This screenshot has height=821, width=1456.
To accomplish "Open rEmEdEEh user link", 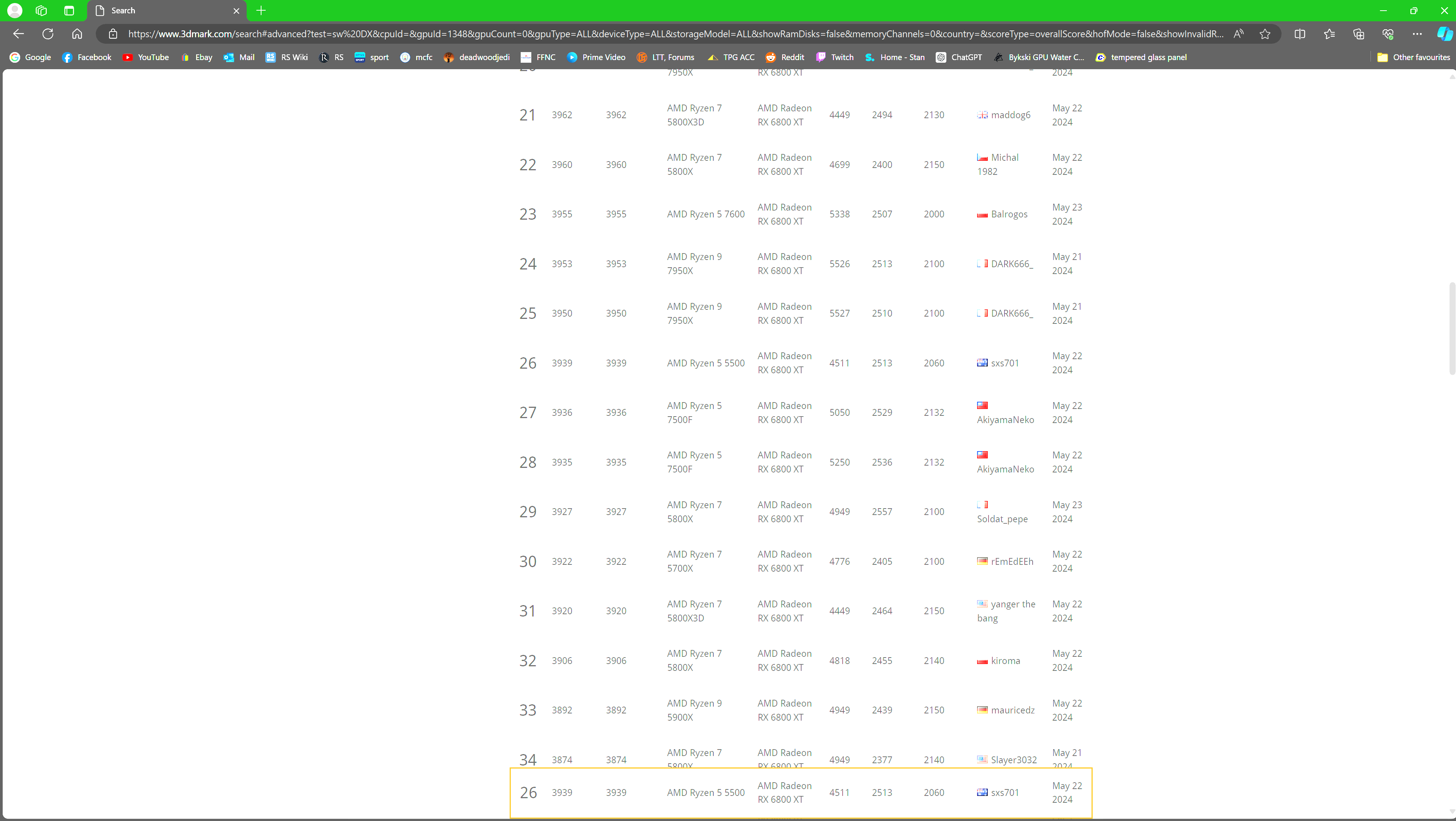I will point(1012,561).
